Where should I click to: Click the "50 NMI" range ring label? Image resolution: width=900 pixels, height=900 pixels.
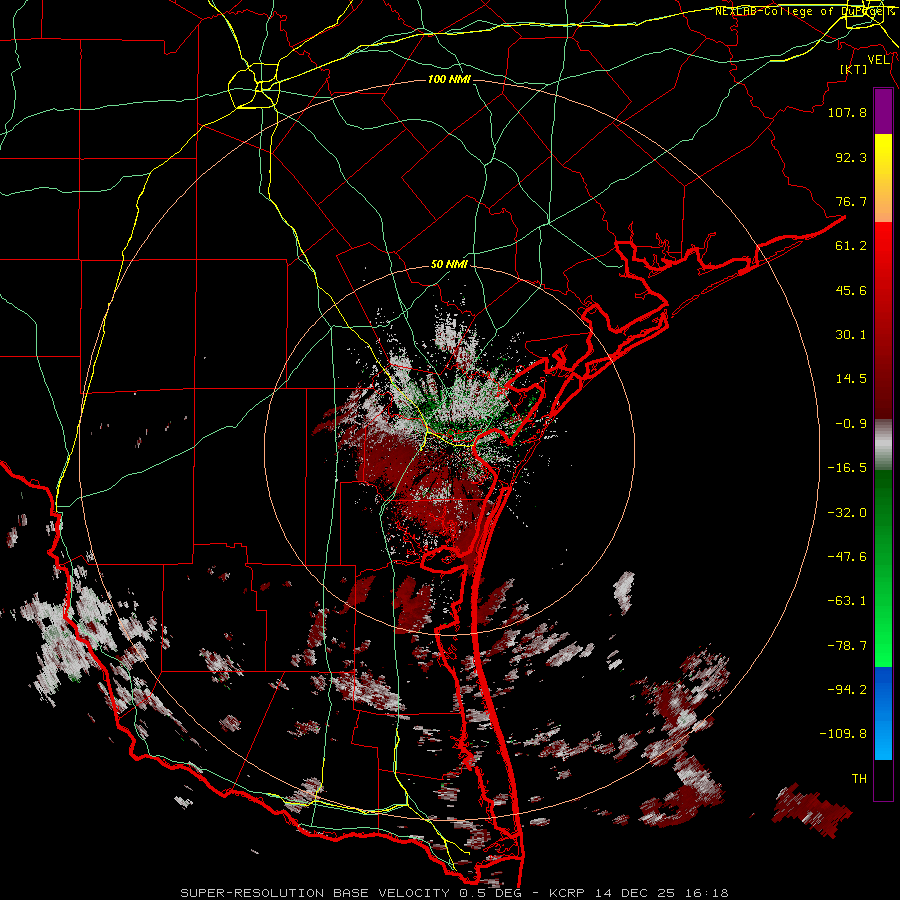pos(449,265)
